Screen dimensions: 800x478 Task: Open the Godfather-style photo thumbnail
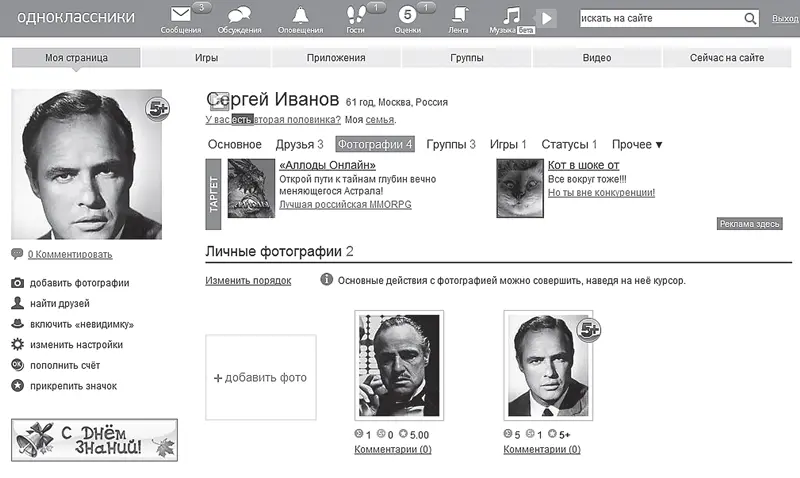pyautogui.click(x=399, y=365)
